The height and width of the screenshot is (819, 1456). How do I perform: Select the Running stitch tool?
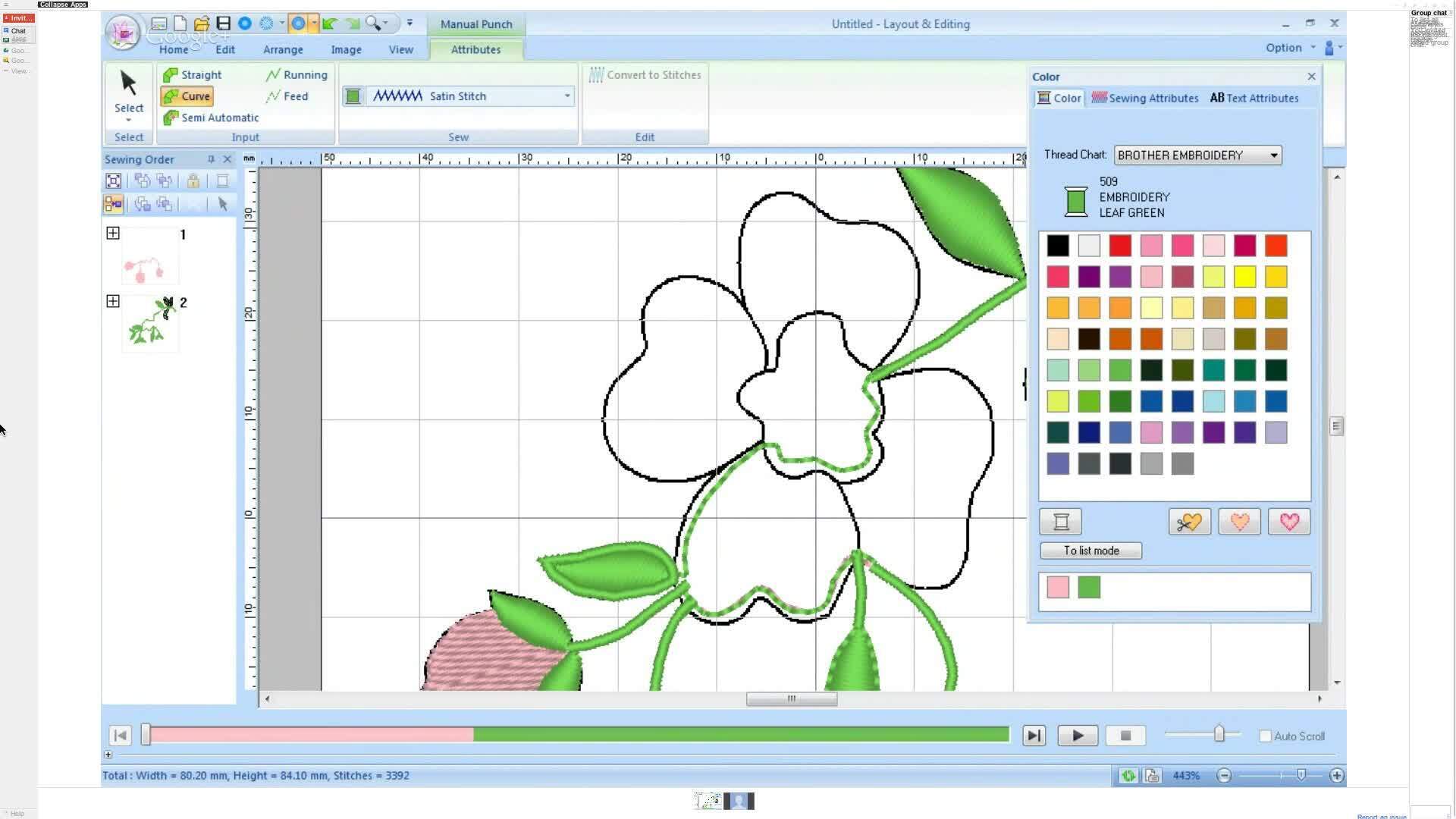[296, 74]
